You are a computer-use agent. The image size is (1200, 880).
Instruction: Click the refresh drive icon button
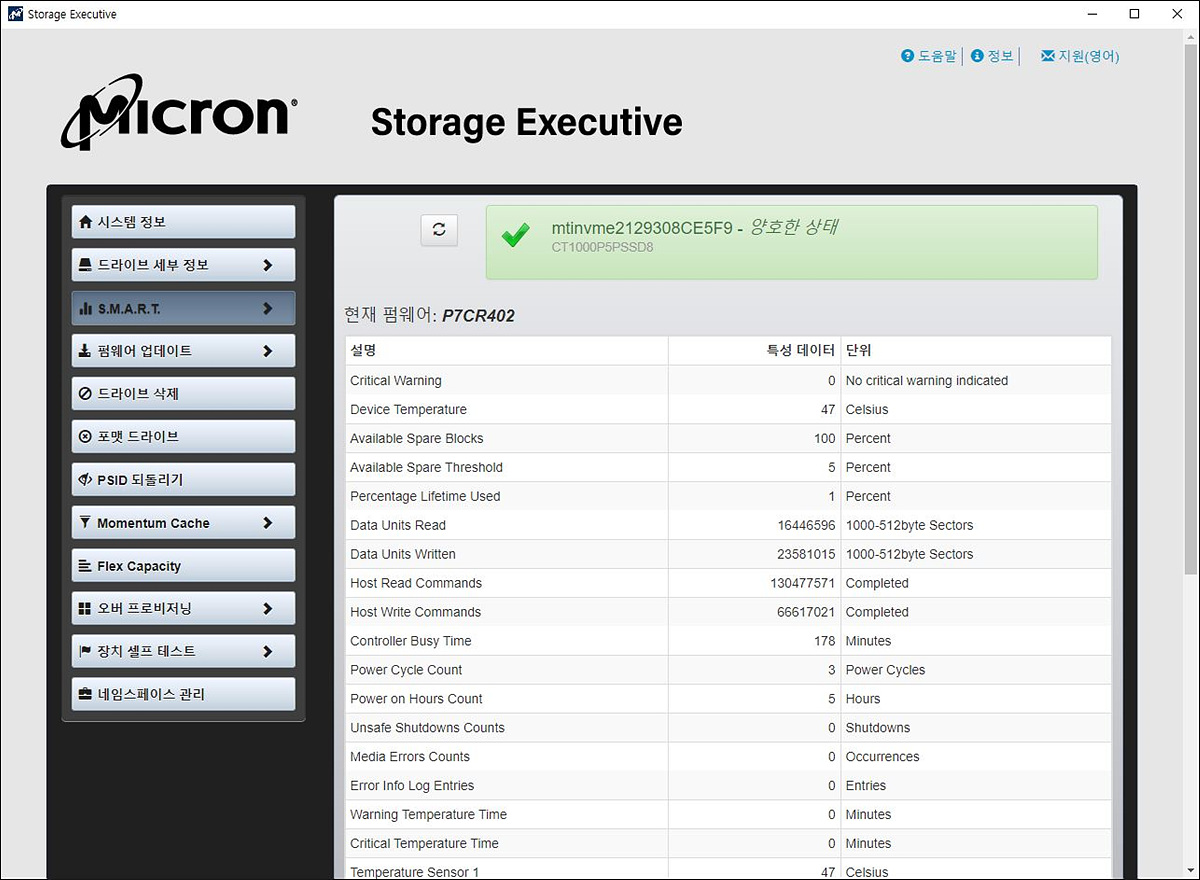coord(439,229)
